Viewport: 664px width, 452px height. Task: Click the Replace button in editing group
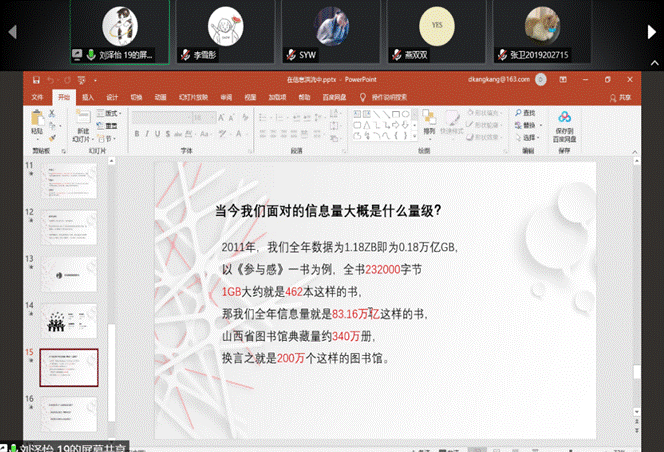click(527, 124)
